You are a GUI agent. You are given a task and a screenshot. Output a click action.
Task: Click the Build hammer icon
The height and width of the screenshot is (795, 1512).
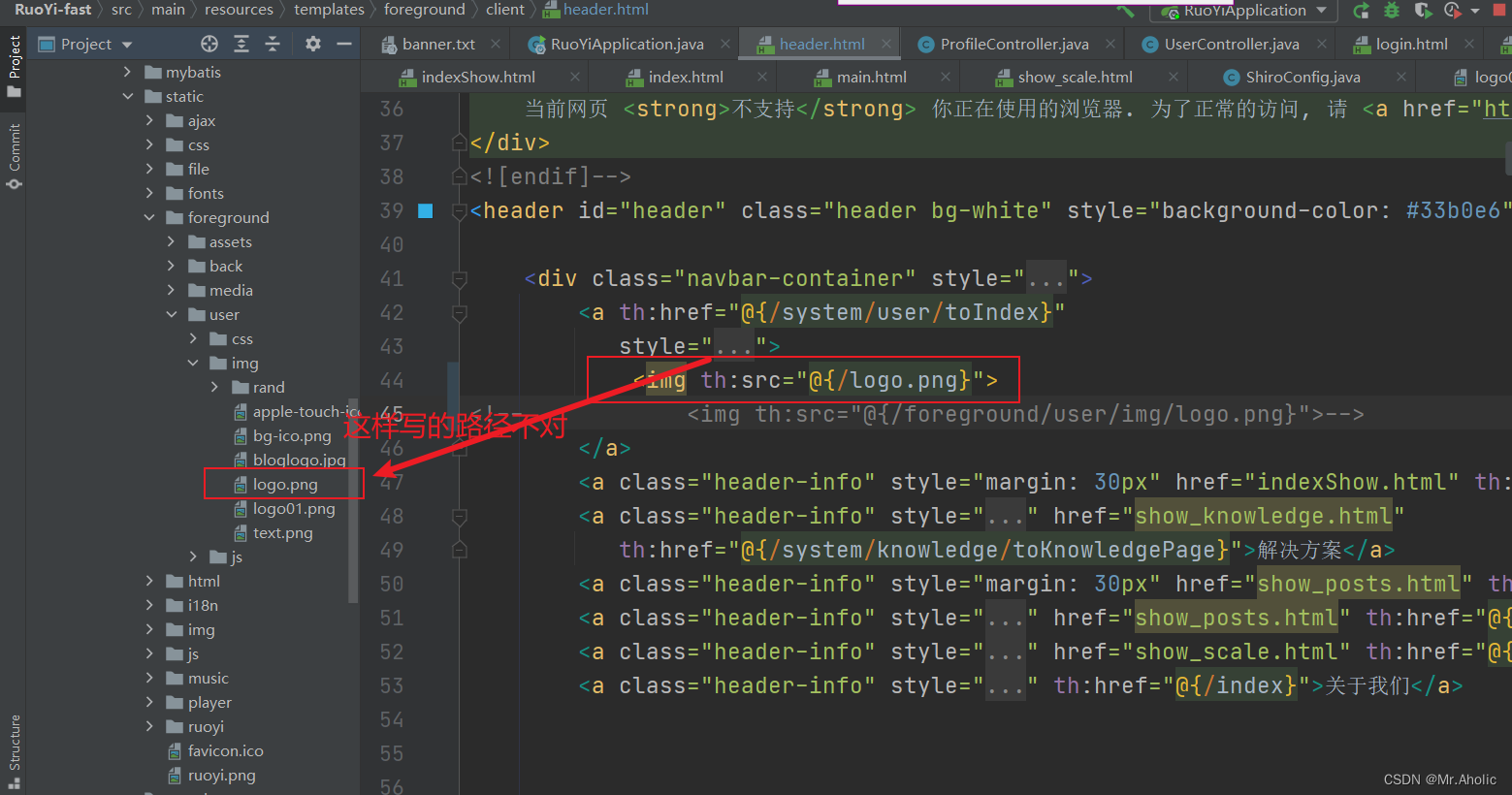click(x=1125, y=11)
